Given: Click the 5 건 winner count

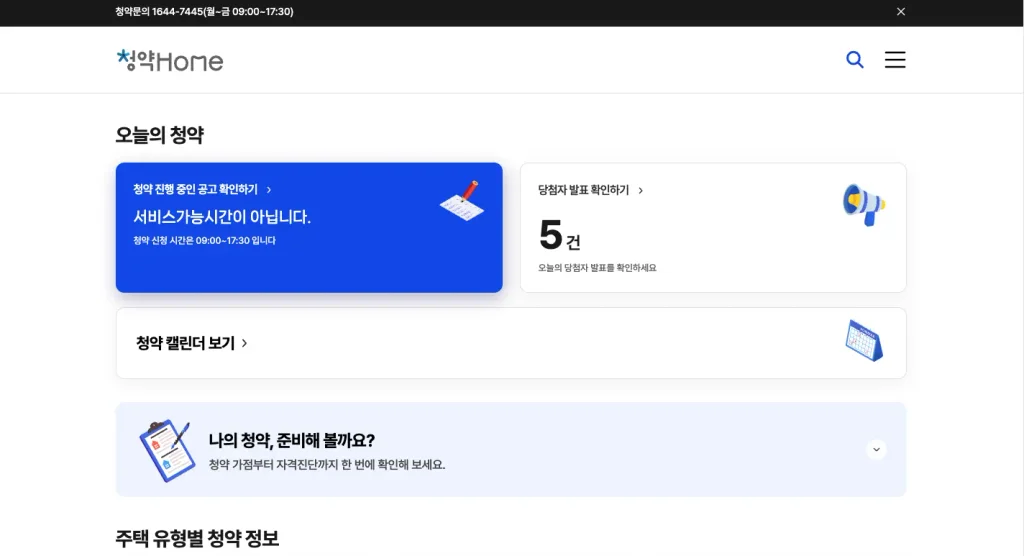Looking at the screenshot, I should (560, 235).
